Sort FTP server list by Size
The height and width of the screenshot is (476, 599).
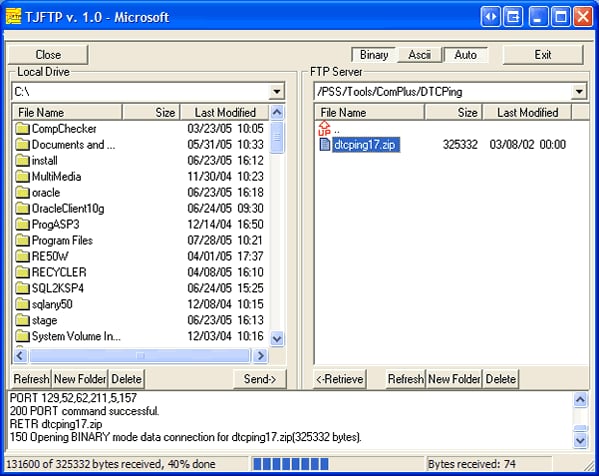453,112
